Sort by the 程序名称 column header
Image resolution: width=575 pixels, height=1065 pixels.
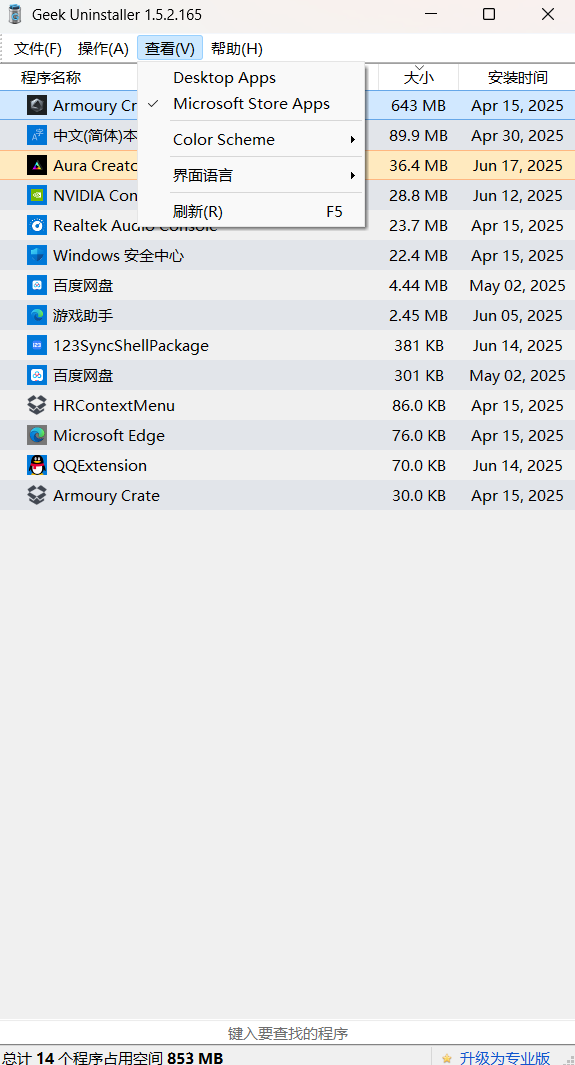click(x=51, y=77)
